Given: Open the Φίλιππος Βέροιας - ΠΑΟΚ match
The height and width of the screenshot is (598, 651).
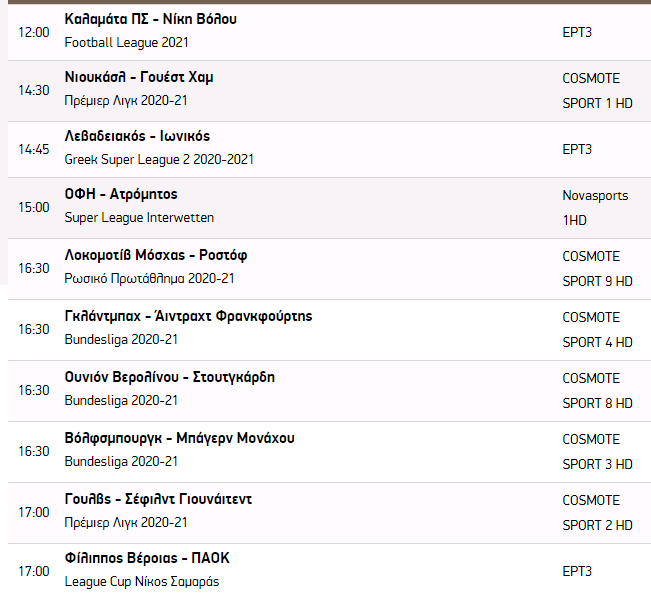Looking at the screenshot, I should pyautogui.click(x=147, y=558).
